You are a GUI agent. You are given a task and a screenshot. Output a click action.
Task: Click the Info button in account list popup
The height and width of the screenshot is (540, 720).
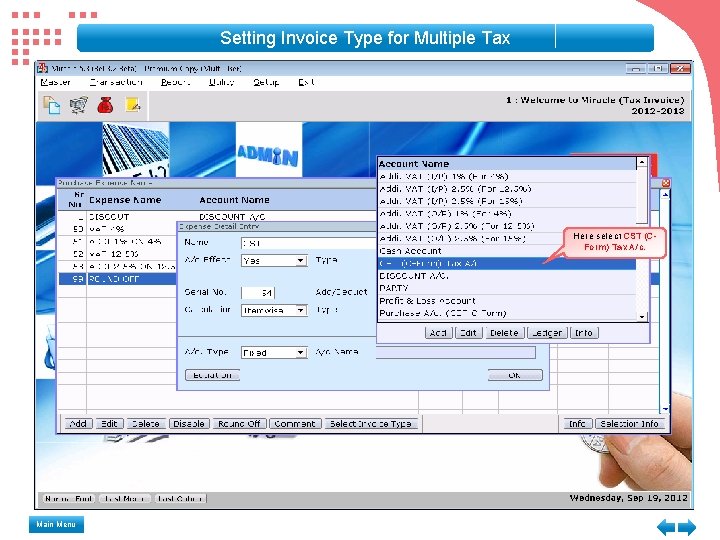tap(584, 333)
